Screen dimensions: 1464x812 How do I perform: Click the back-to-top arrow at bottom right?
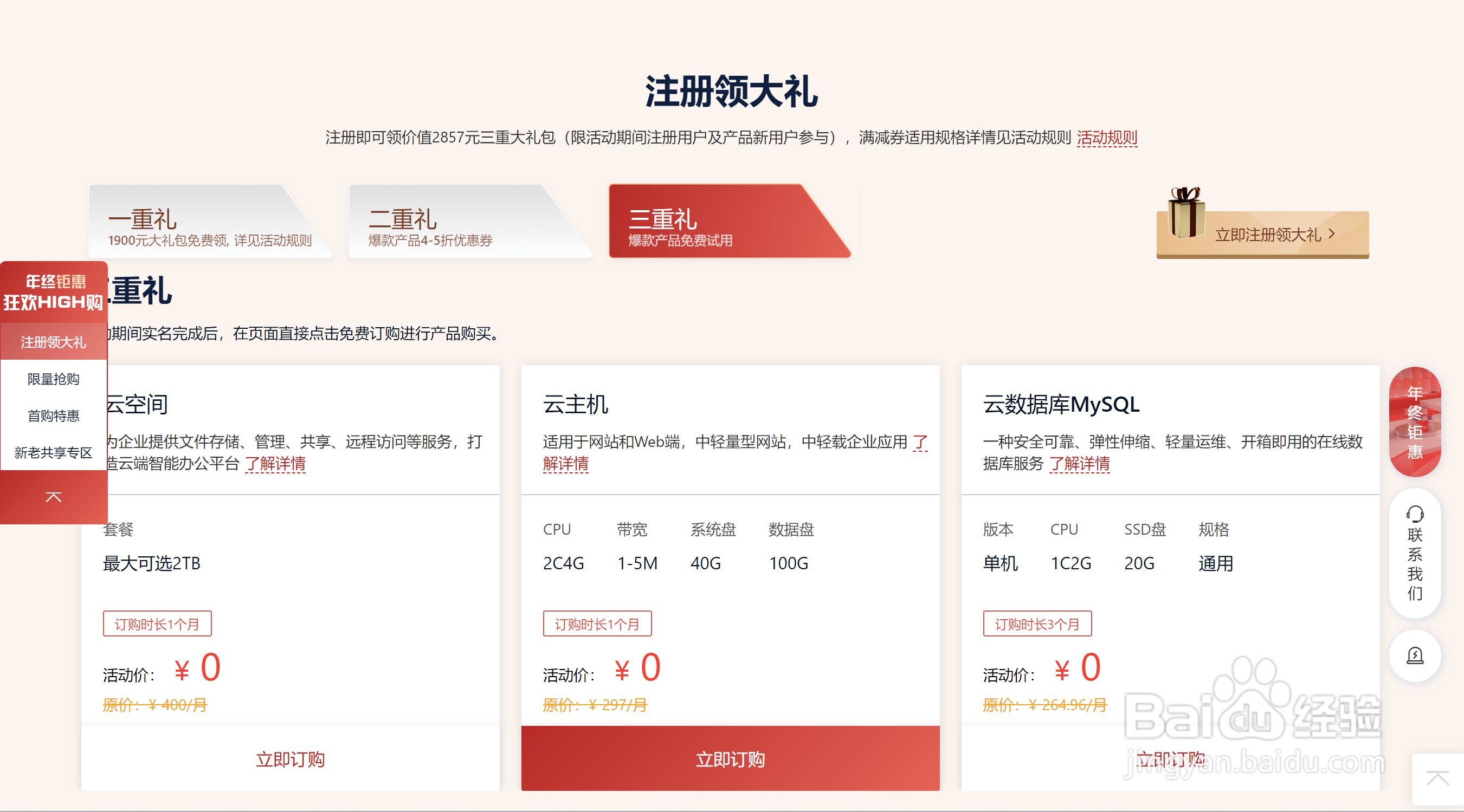point(1437,778)
